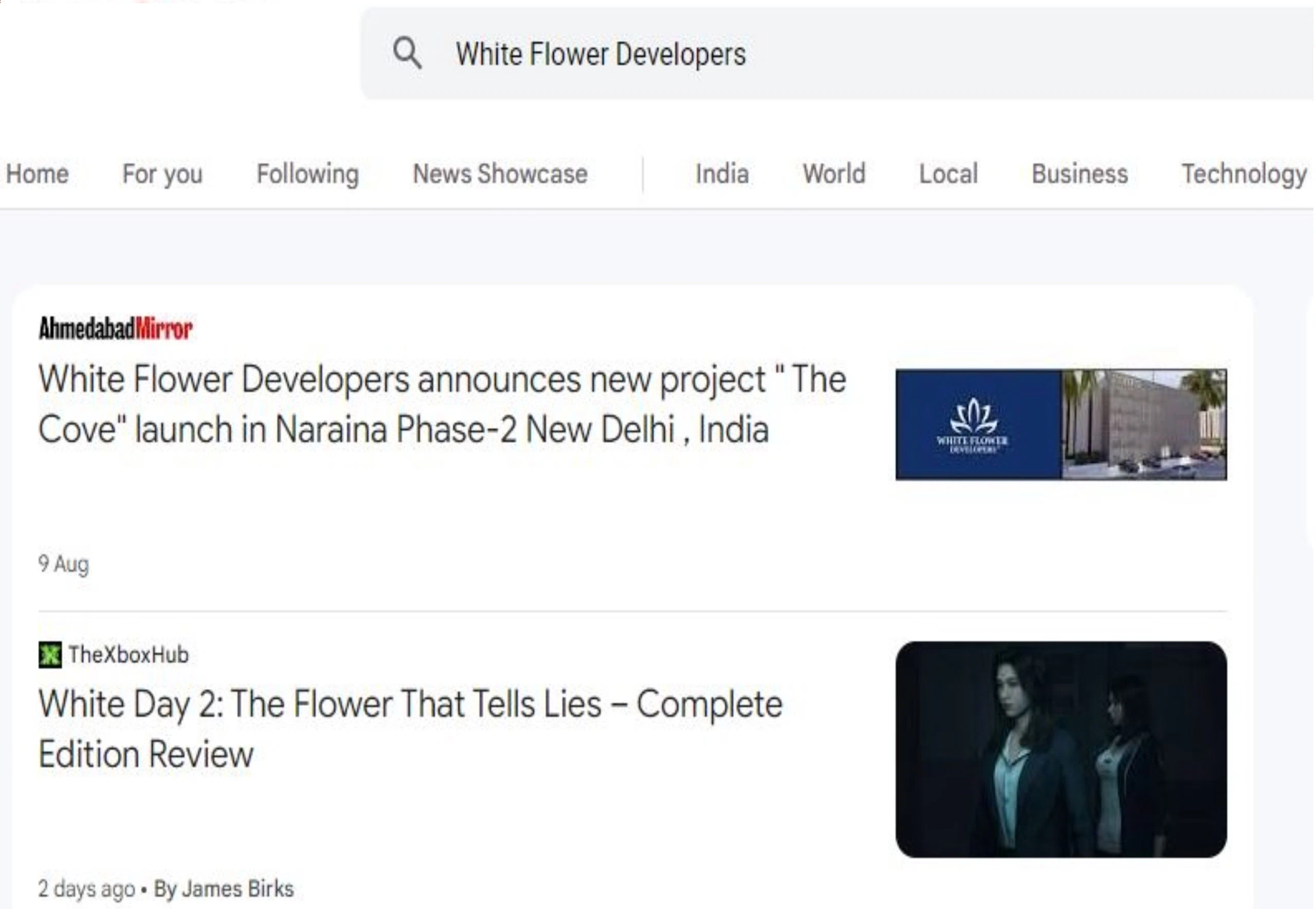Open News Showcase tab
This screenshot has height=909, width=1316.
(x=501, y=174)
